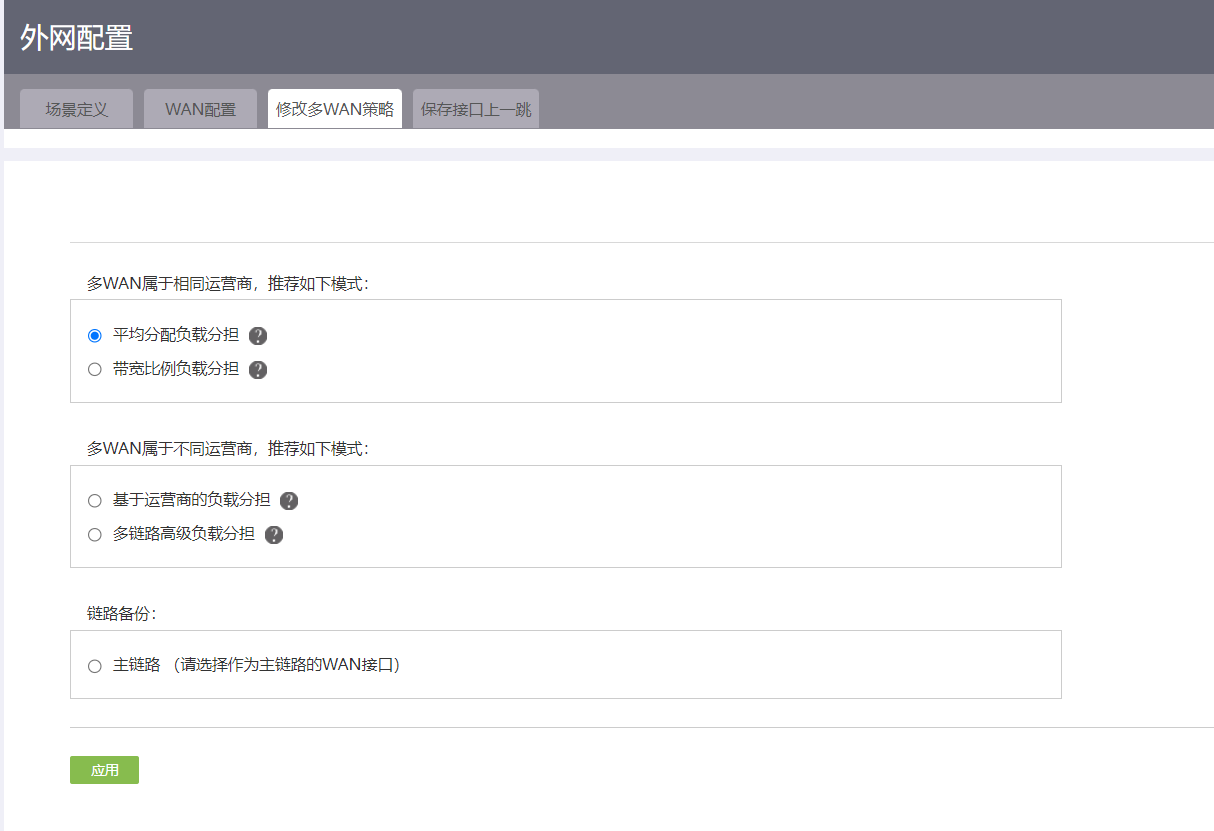Open help icon for 平均分配负载分担
This screenshot has height=831, width=1214.
point(258,336)
